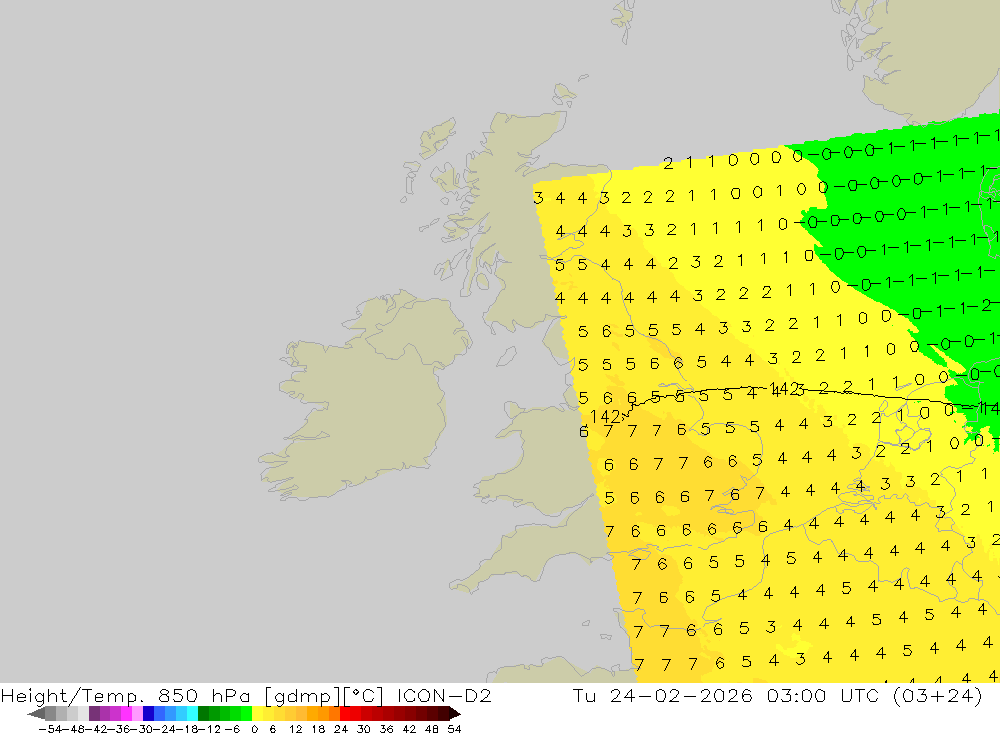
Task: Click the orange legend swatch above 18
Action: pyautogui.click(x=312, y=713)
